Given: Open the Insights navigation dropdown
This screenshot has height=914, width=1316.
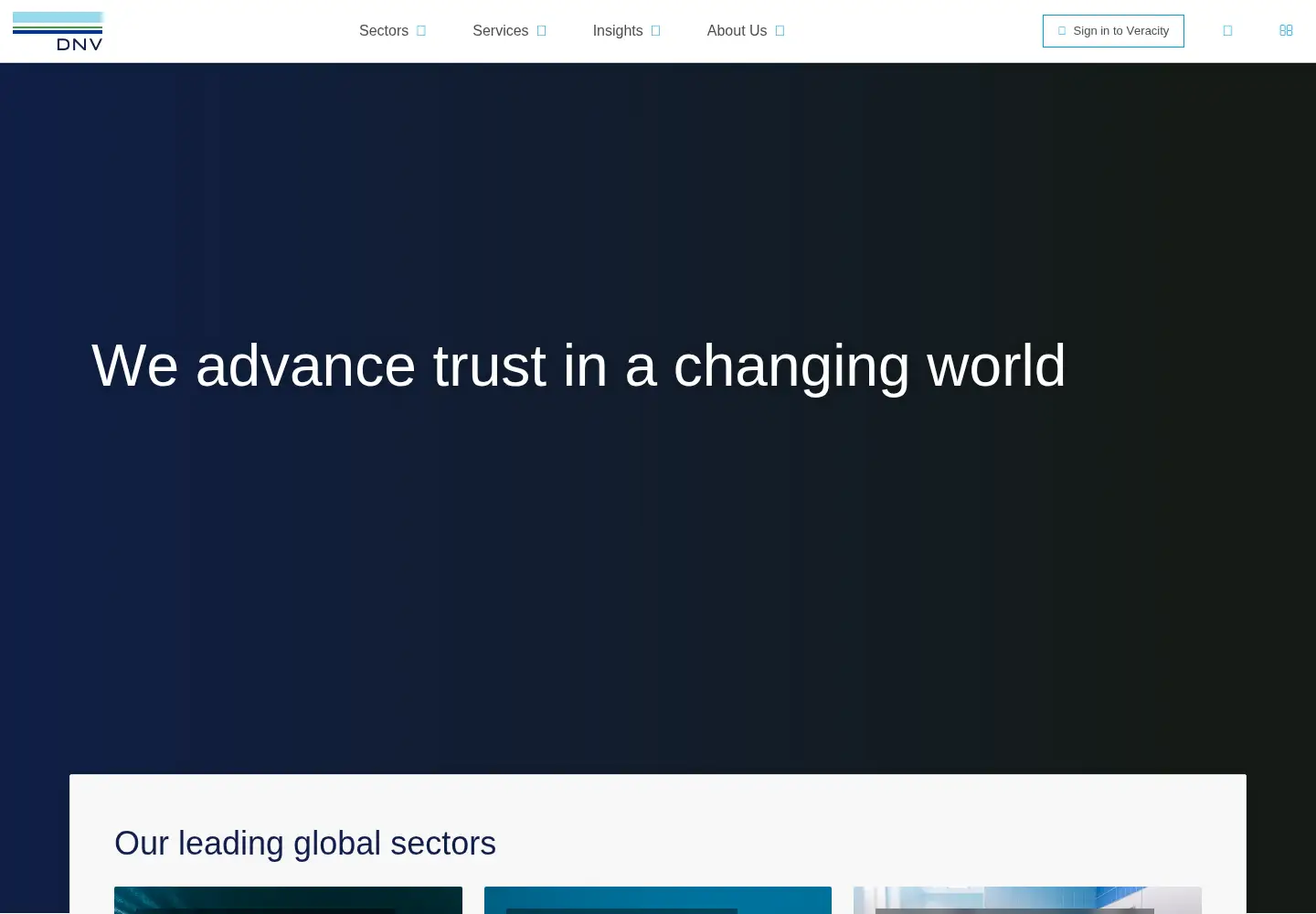Looking at the screenshot, I should [626, 31].
